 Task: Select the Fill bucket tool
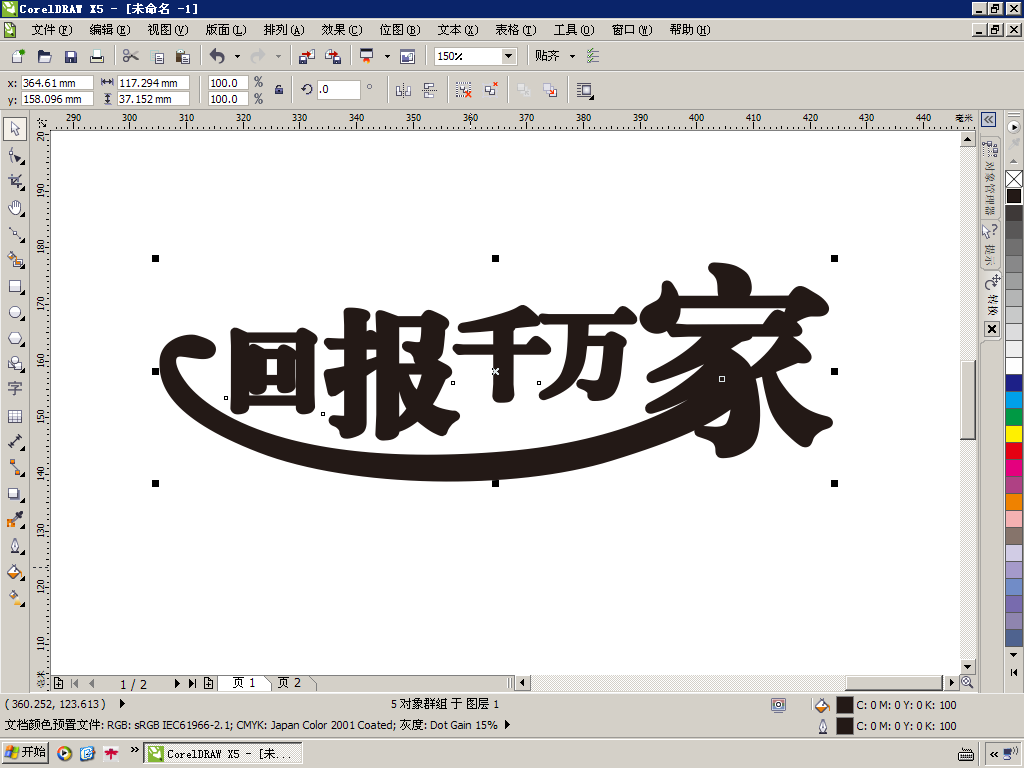point(15,572)
